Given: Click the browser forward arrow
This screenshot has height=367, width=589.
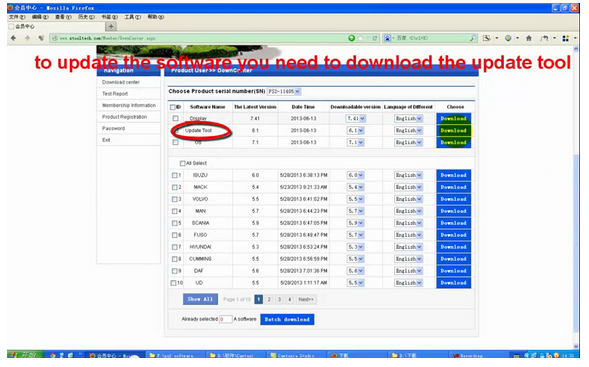Looking at the screenshot, I should [27, 38].
